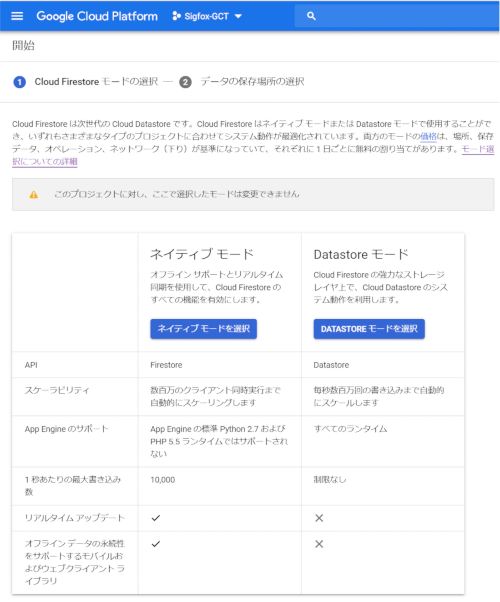Screen dimensions: 500x602
Task: Click the step 2 number circle
Action: tap(185, 82)
